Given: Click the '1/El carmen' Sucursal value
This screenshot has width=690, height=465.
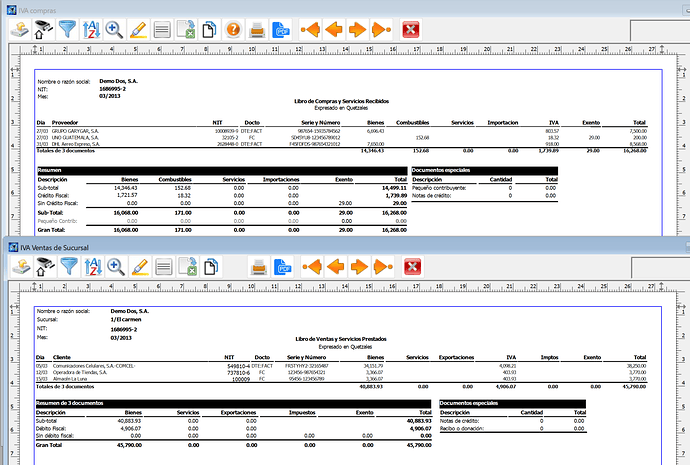Looking at the screenshot, I should tap(126, 319).
